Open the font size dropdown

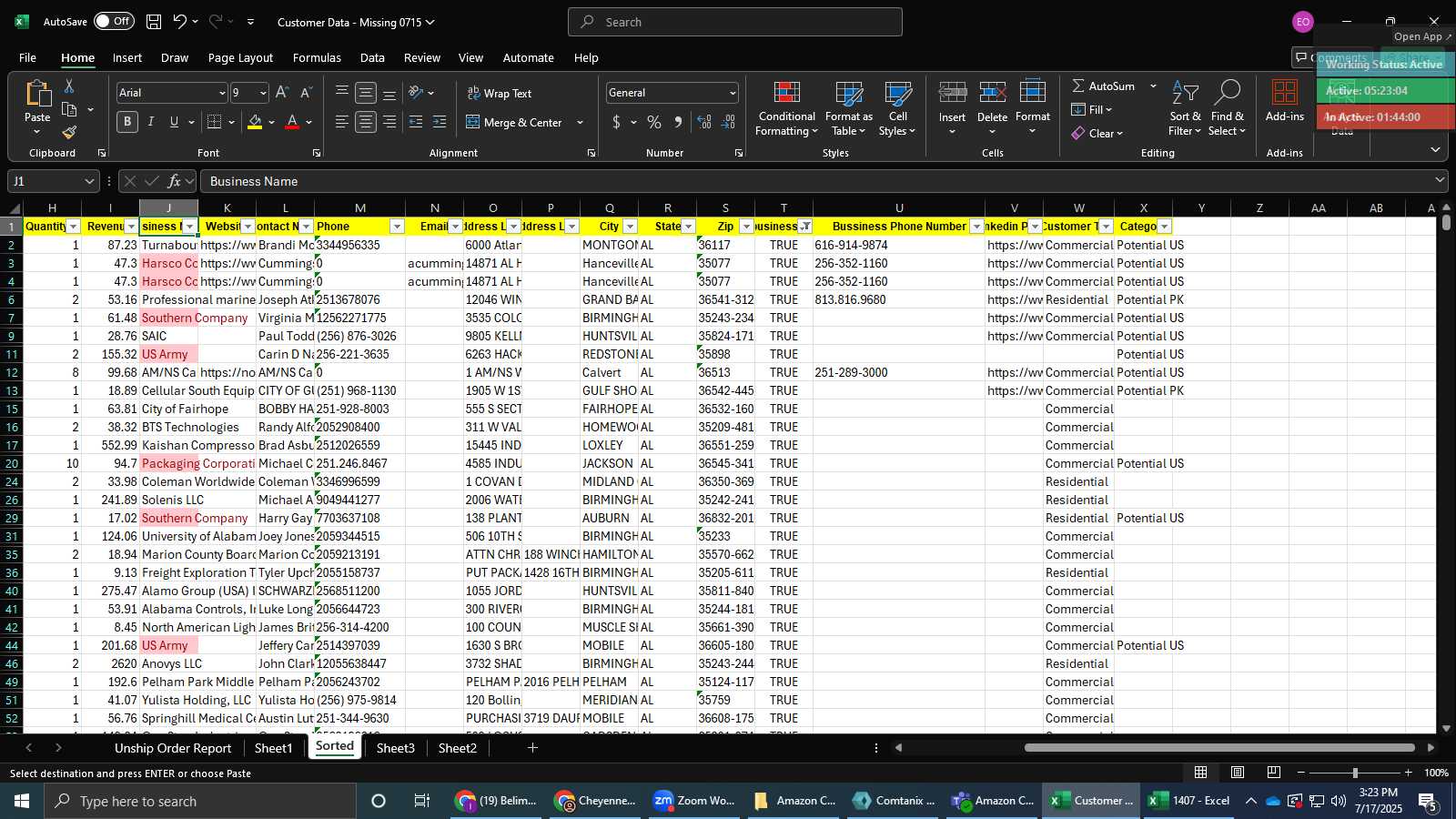263,93
